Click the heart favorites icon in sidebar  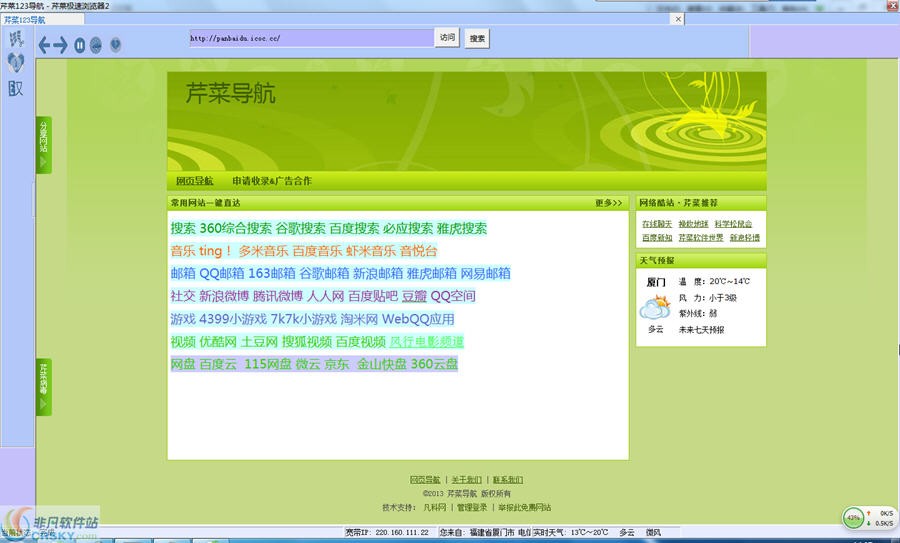coord(15,62)
